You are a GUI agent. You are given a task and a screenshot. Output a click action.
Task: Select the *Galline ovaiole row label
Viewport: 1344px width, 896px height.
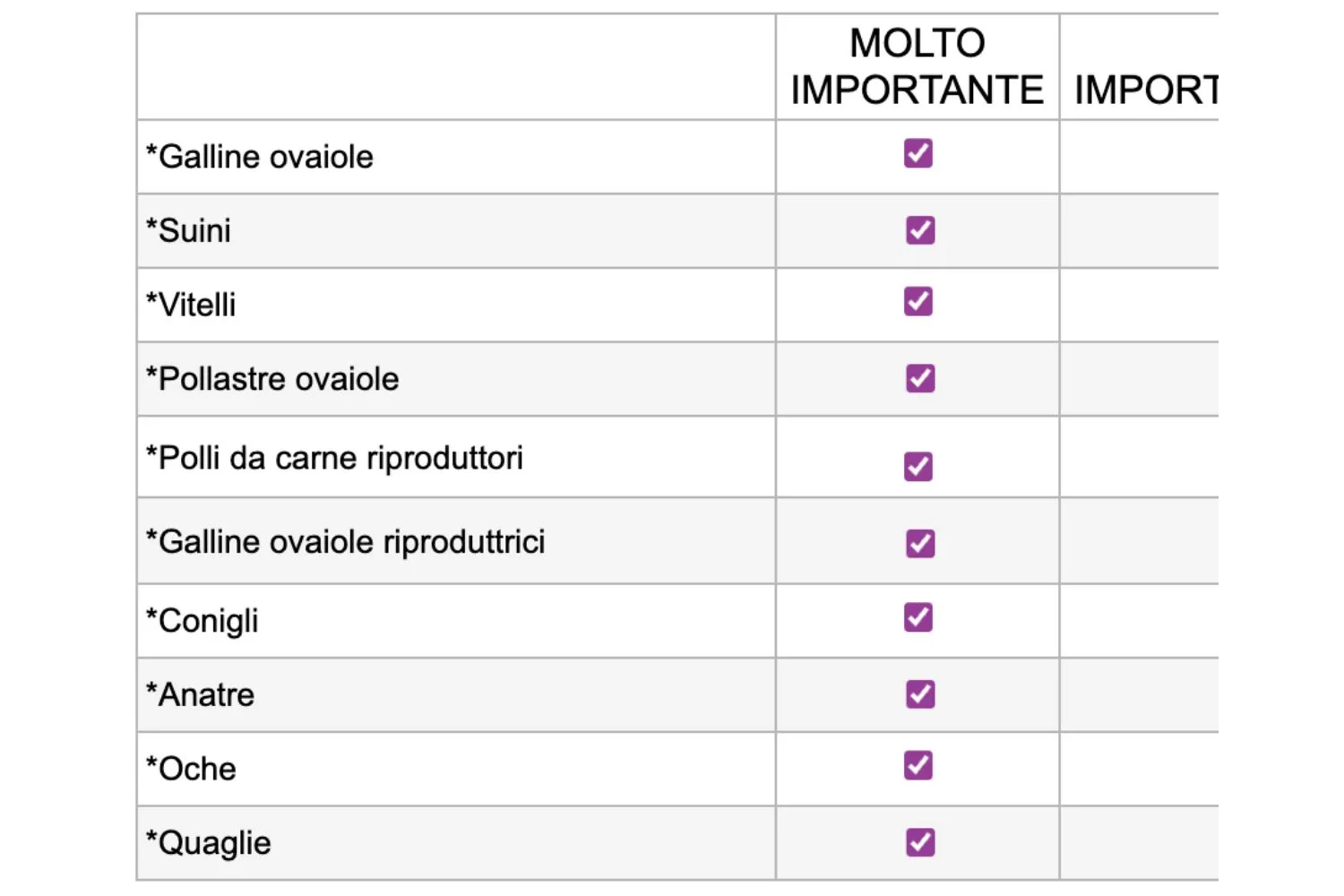[x=260, y=157]
